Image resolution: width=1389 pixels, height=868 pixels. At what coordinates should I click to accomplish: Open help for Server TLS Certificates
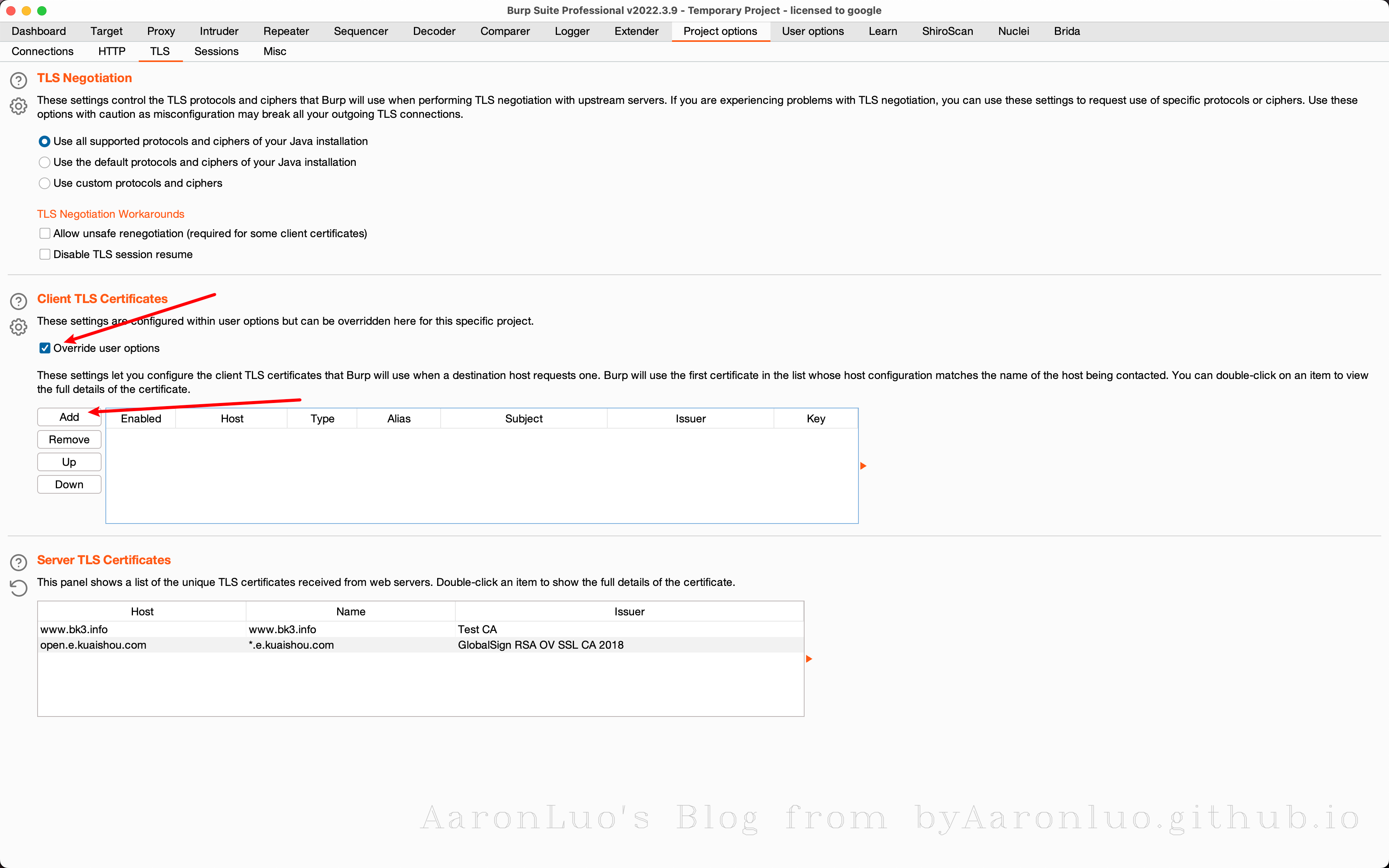click(x=18, y=563)
